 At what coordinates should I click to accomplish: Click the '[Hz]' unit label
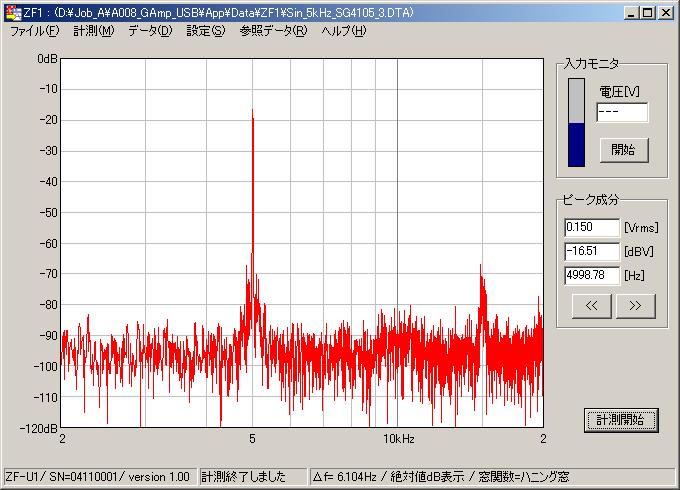coord(634,275)
